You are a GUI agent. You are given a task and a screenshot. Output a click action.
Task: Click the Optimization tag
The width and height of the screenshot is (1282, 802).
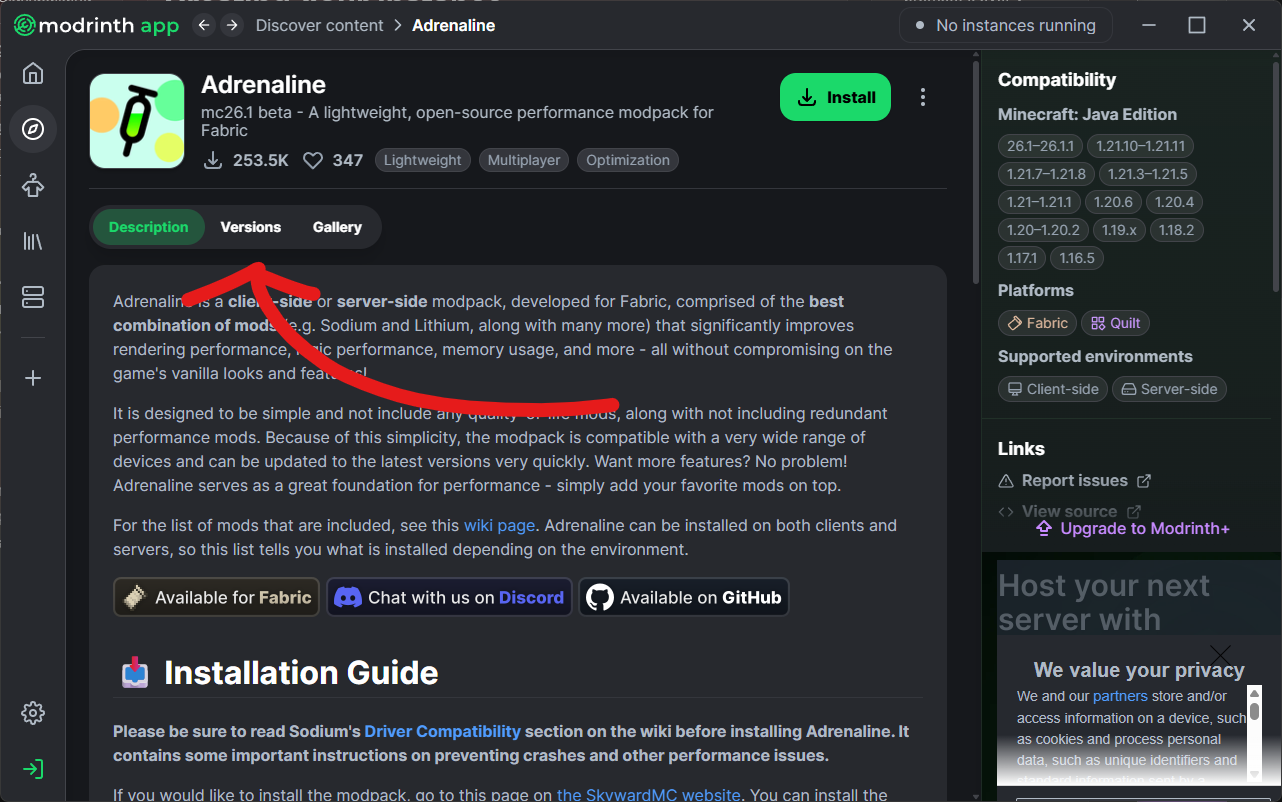tap(628, 160)
